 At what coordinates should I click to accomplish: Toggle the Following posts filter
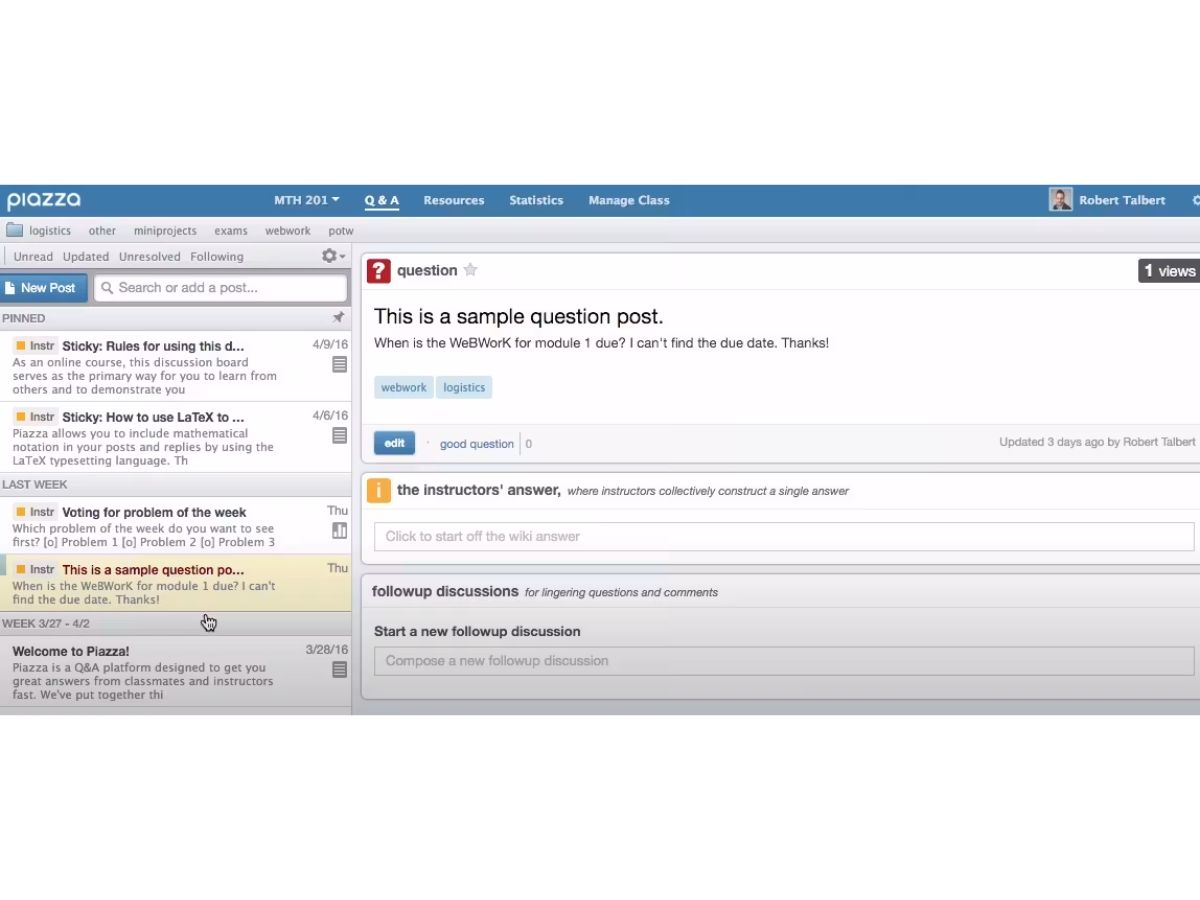[x=217, y=257]
